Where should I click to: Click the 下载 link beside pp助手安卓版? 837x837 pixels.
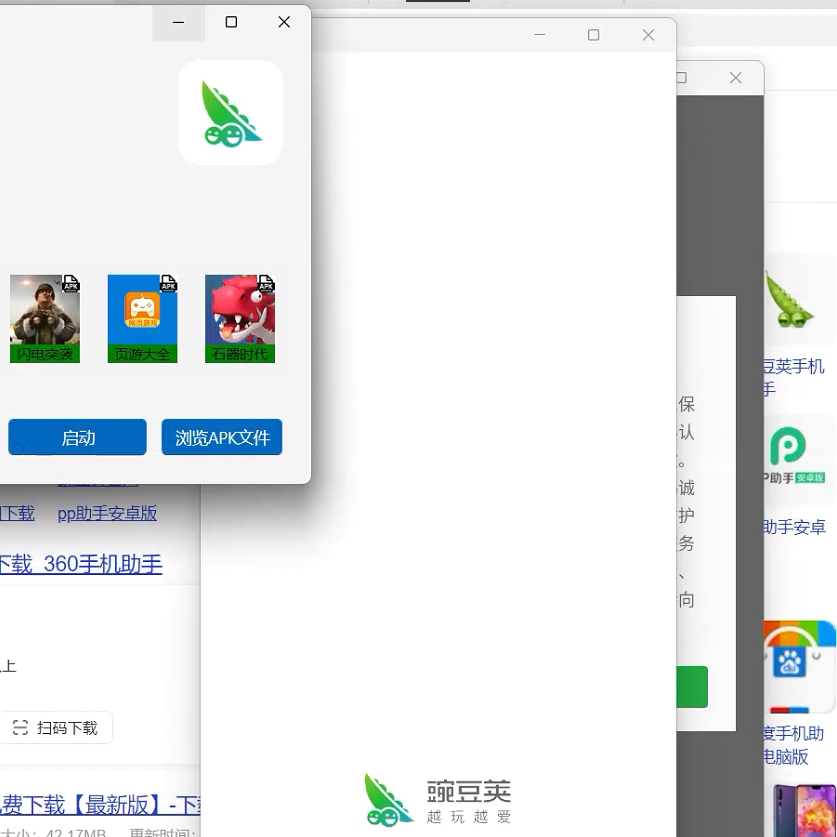click(17, 513)
